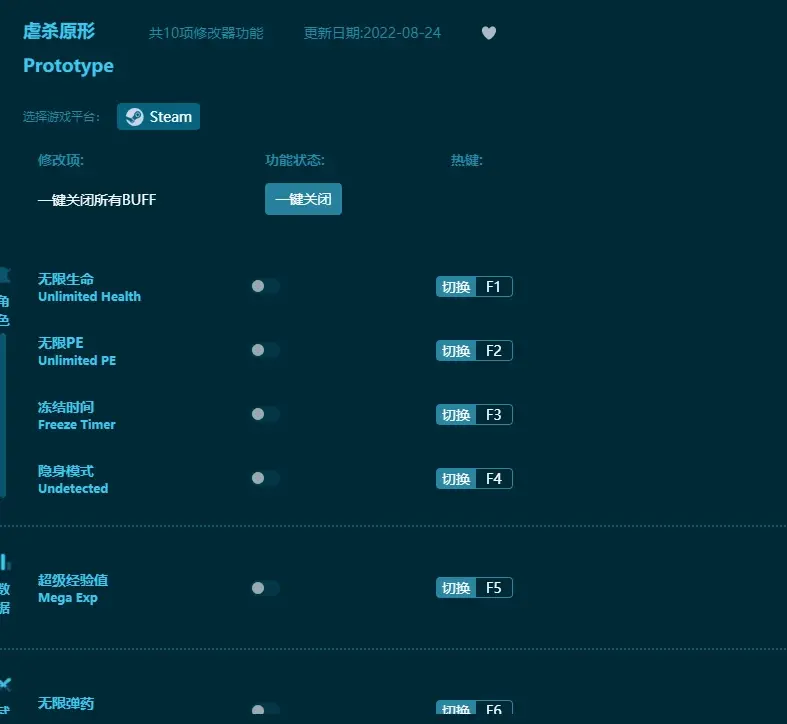787x724 pixels.
Task: Click the 热键 column header
Action: coord(466,160)
